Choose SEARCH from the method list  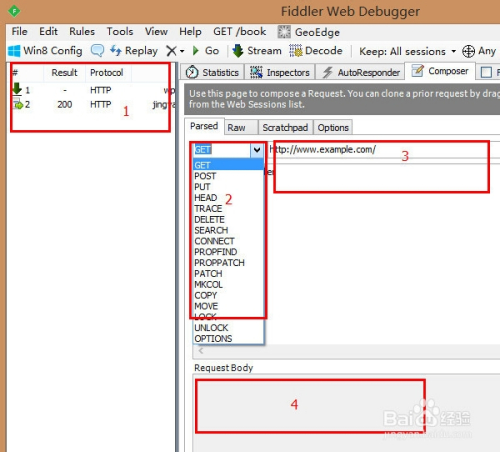(x=228, y=230)
